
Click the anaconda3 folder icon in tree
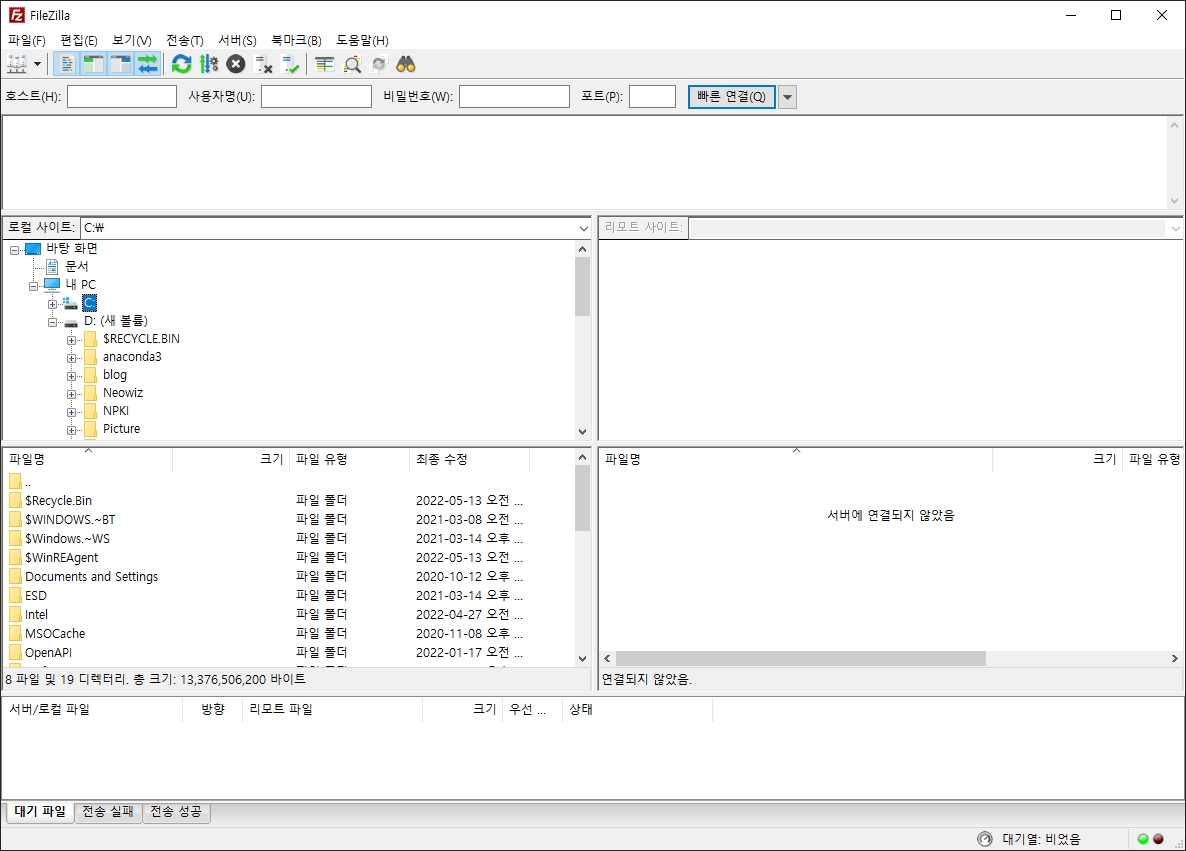point(91,356)
